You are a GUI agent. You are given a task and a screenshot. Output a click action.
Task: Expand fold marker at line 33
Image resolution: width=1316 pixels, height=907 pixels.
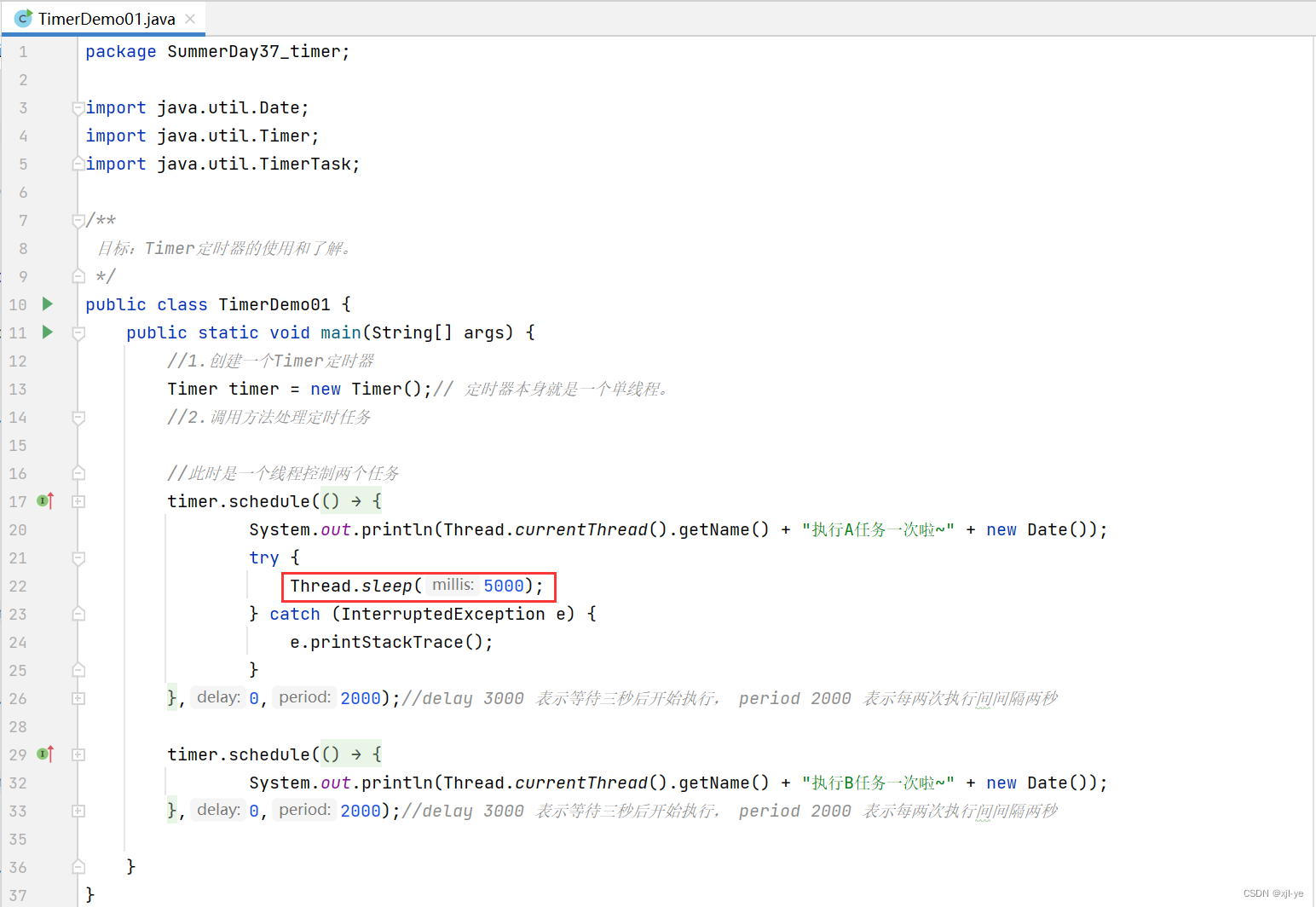[x=78, y=811]
